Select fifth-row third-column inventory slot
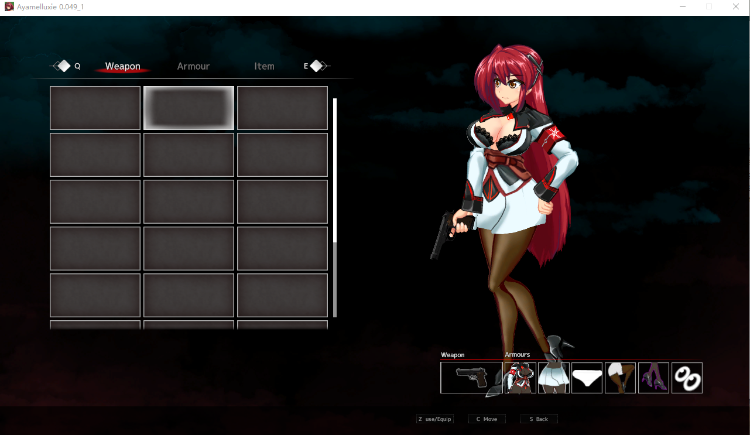Viewport: 750px width, 435px height. click(282, 295)
